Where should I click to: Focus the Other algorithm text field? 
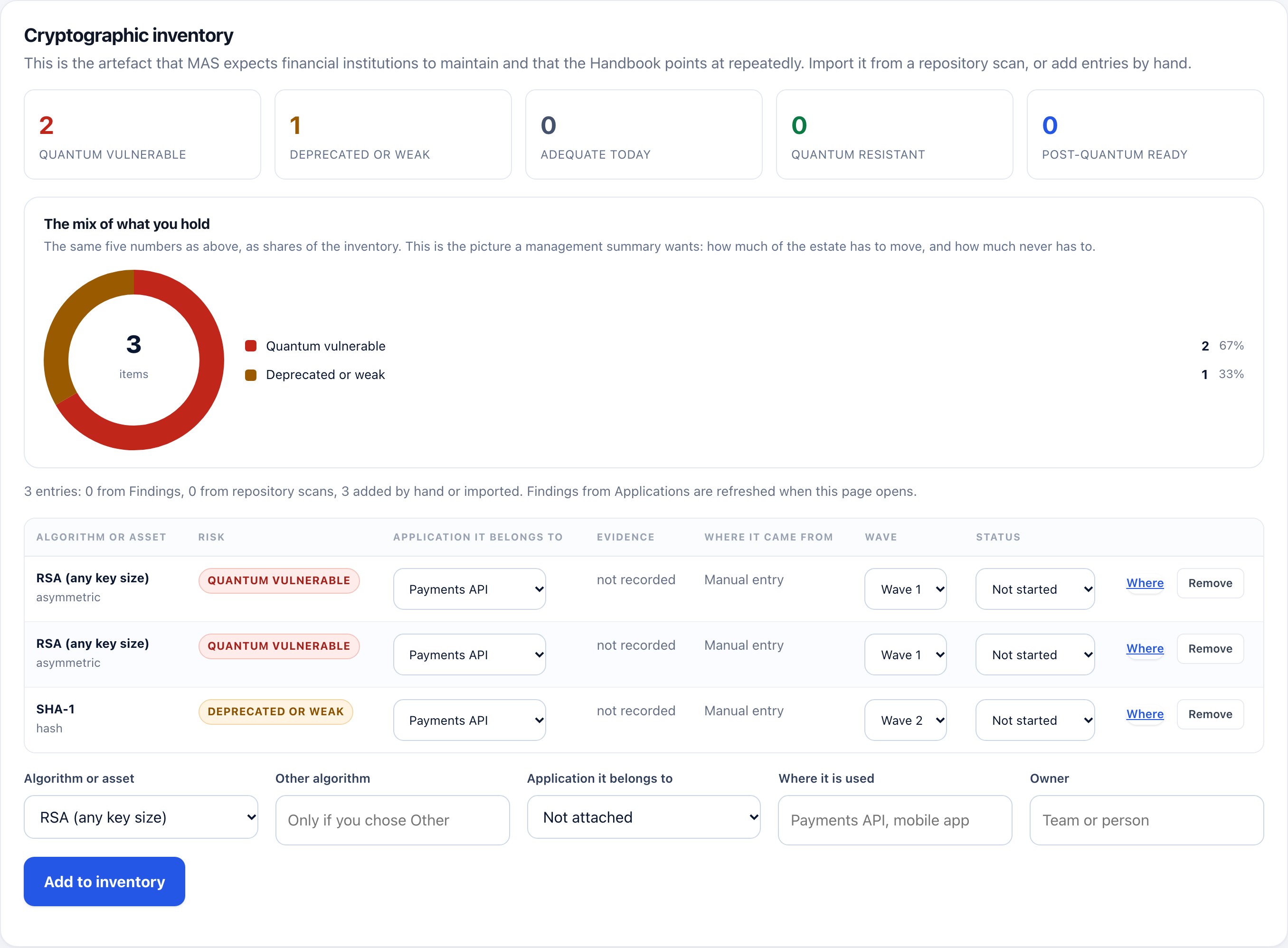coord(392,820)
